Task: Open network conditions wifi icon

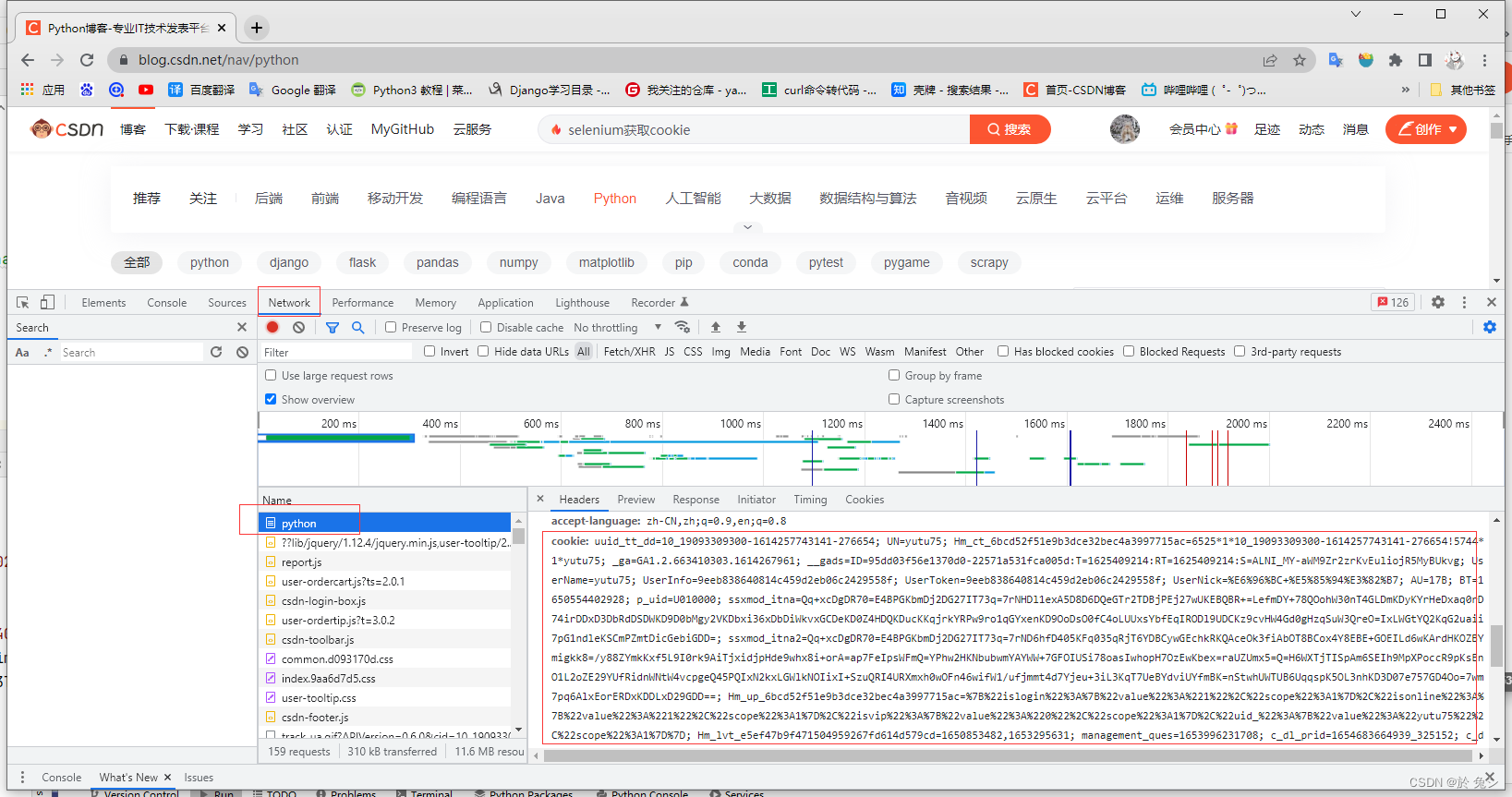Action: (682, 327)
